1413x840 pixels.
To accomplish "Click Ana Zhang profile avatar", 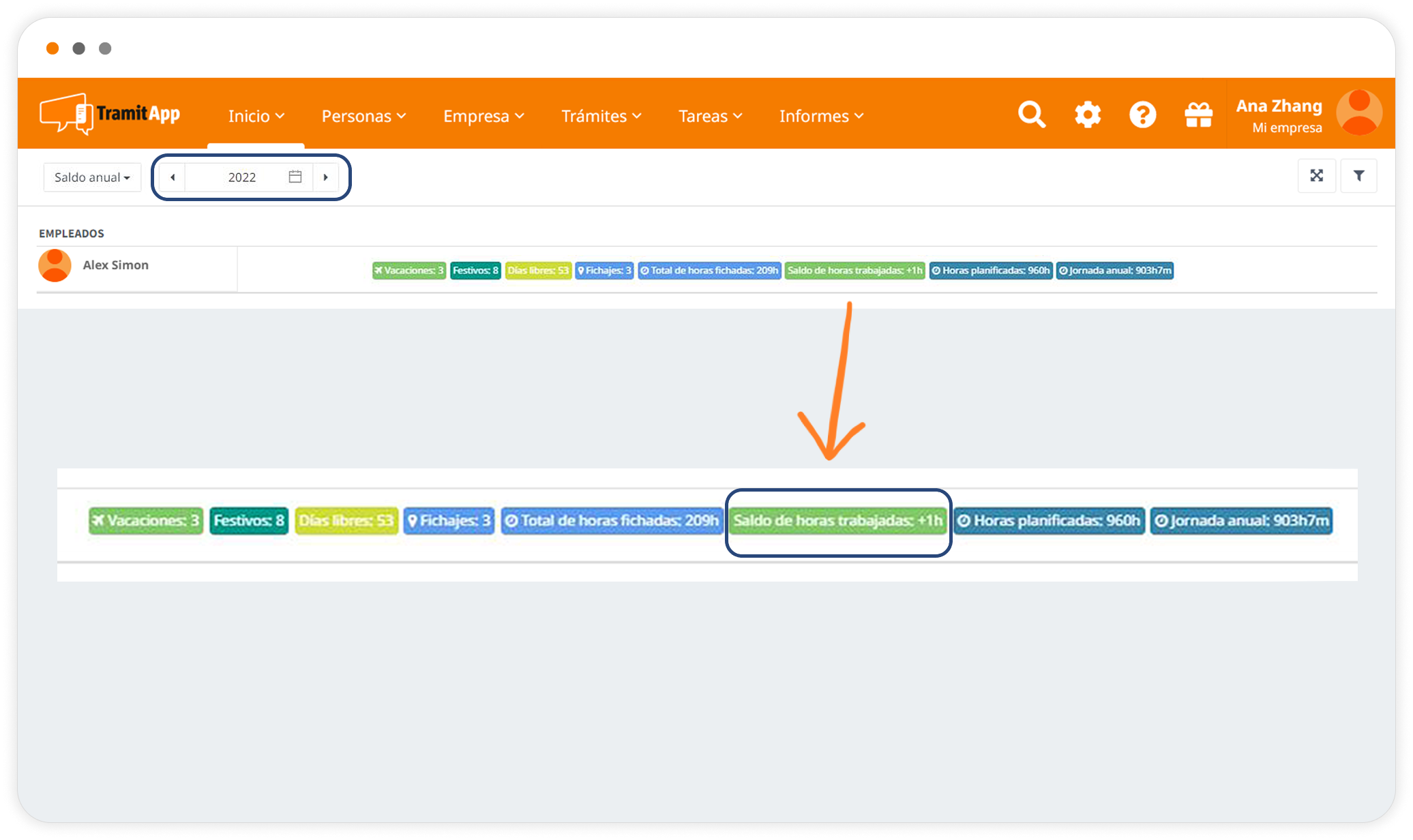I will pyautogui.click(x=1358, y=113).
